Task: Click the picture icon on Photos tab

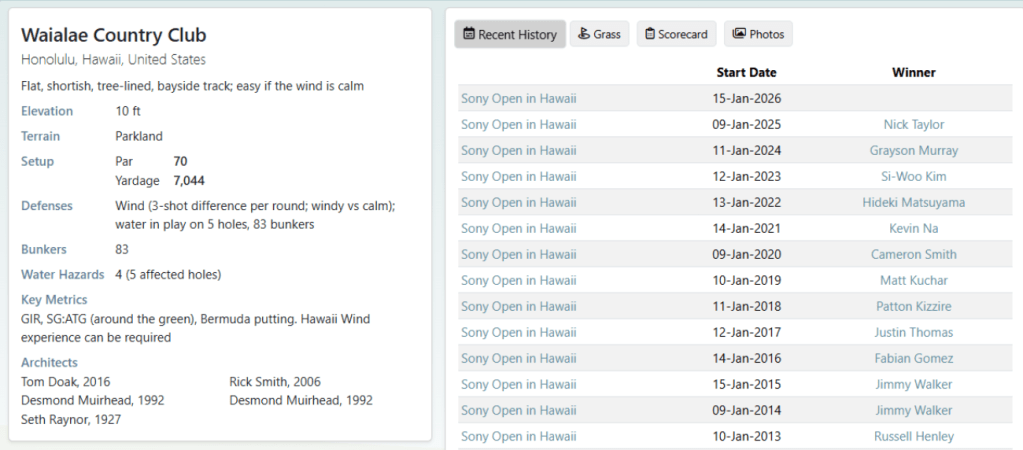Action: 739,34
